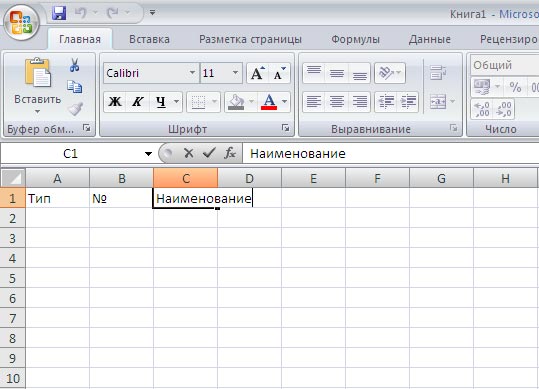Expand the fill color dropdown arrow
Viewport: 539px width, 389px height.
pos(252,101)
